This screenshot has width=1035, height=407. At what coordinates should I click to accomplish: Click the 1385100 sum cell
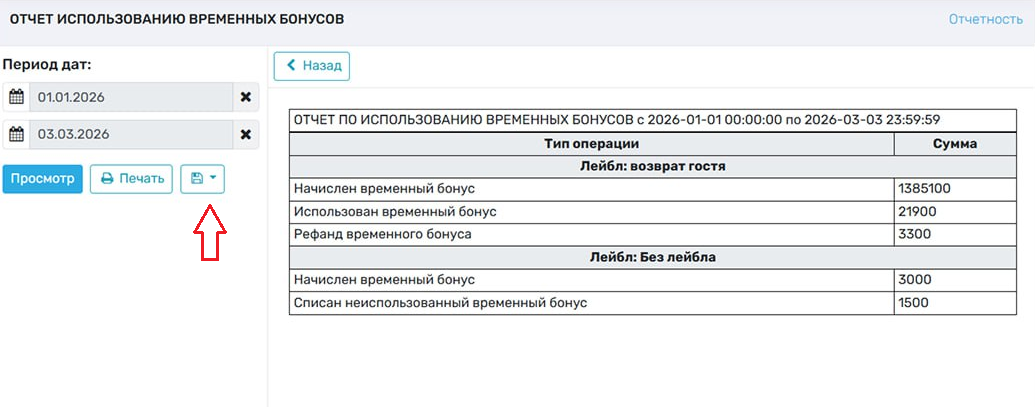click(954, 189)
